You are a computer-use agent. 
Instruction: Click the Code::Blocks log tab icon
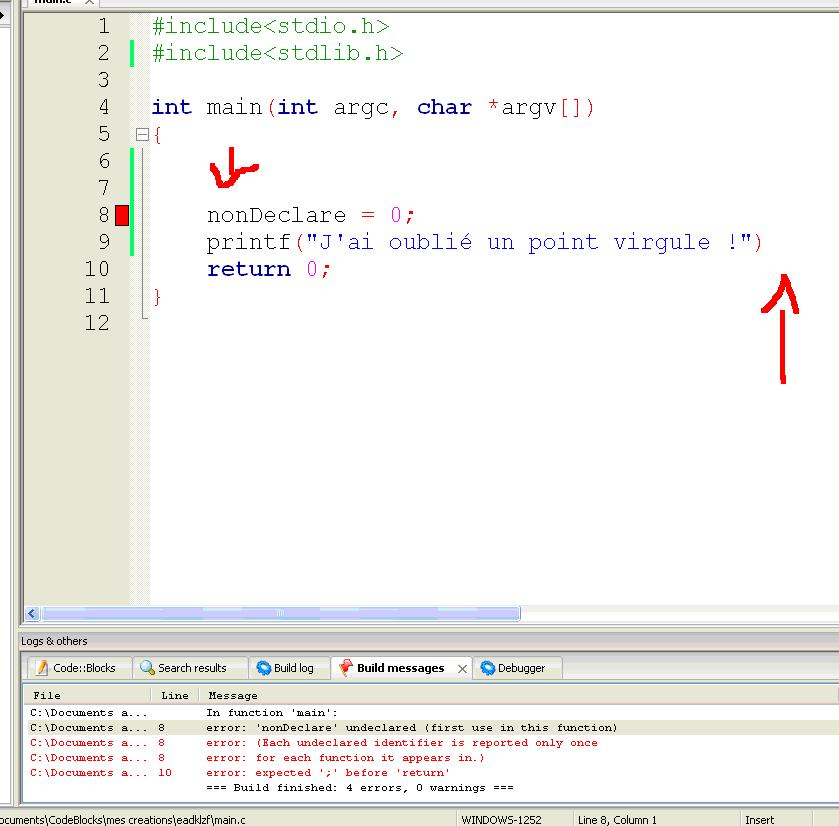pyautogui.click(x=42, y=668)
